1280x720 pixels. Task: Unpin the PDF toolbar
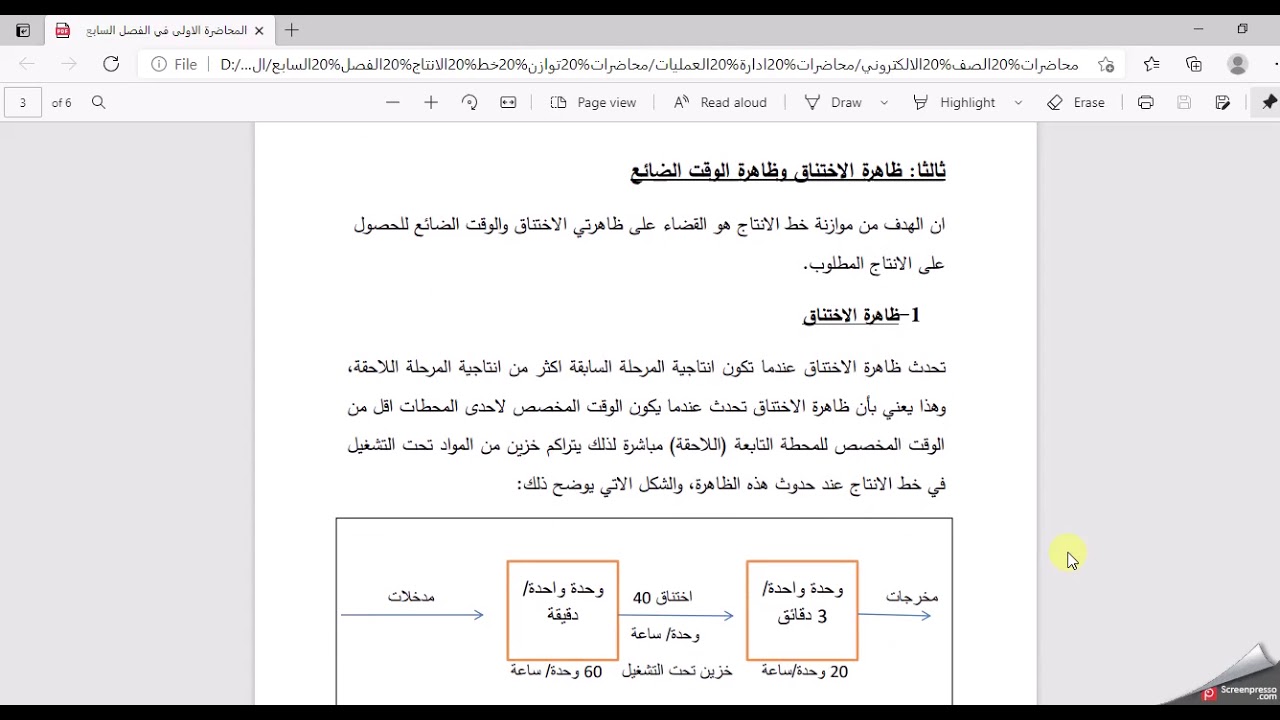(1269, 102)
